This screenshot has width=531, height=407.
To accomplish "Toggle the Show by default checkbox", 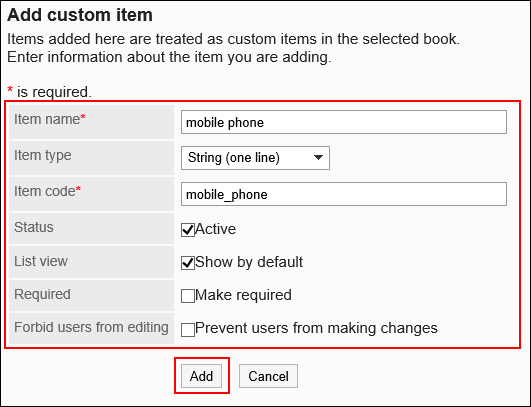I will click(188, 263).
